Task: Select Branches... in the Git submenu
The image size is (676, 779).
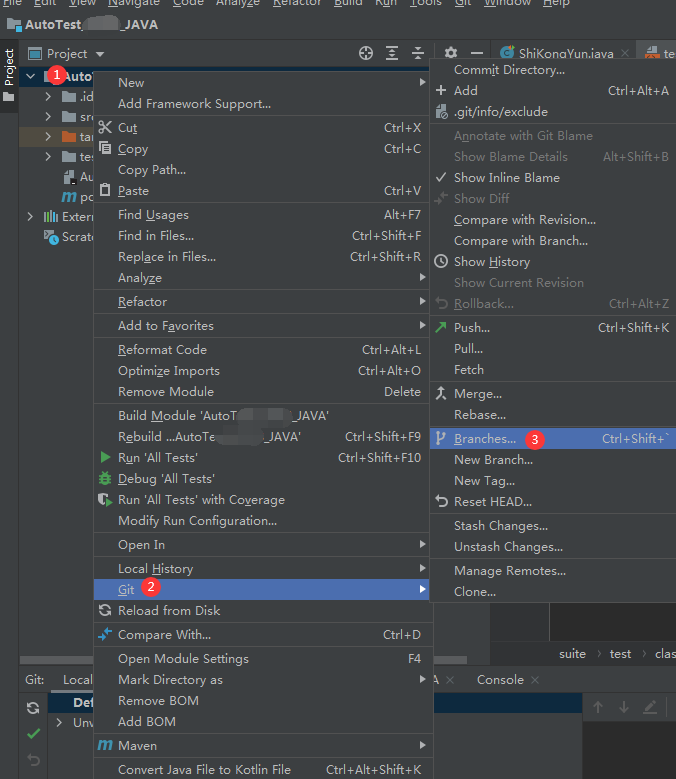Action: [x=485, y=439]
